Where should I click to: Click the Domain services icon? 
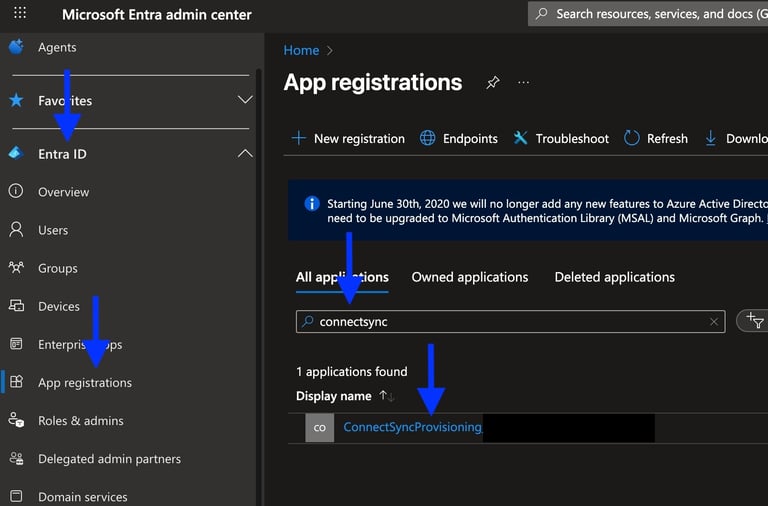[x=16, y=496]
